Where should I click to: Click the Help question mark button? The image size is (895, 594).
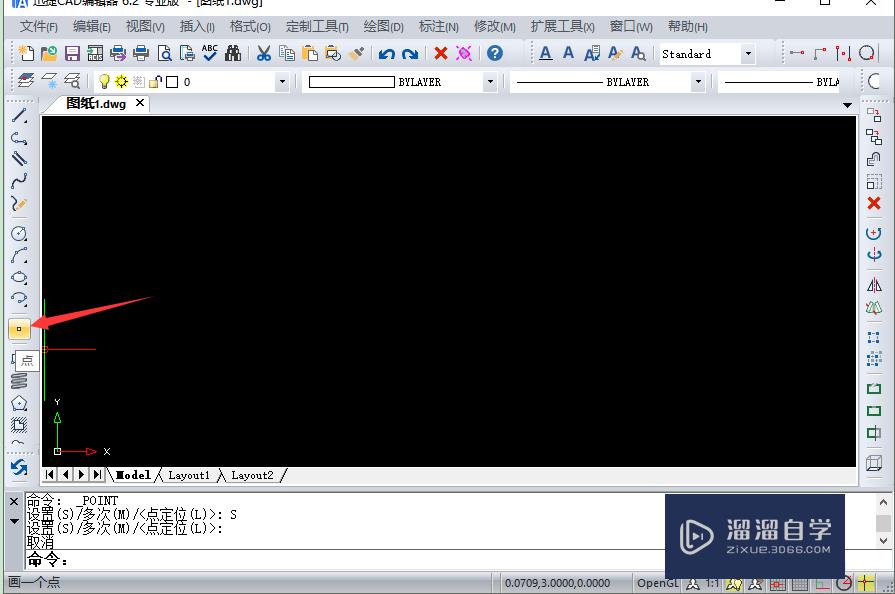(495, 53)
